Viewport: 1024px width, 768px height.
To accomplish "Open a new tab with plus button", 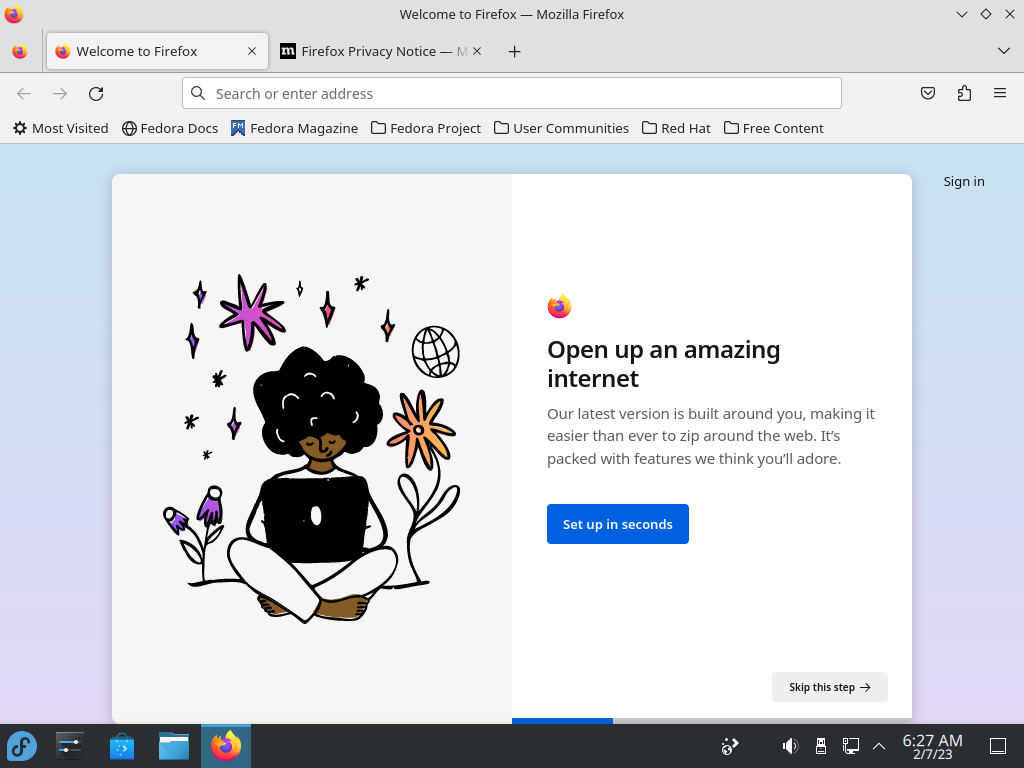I will [515, 52].
